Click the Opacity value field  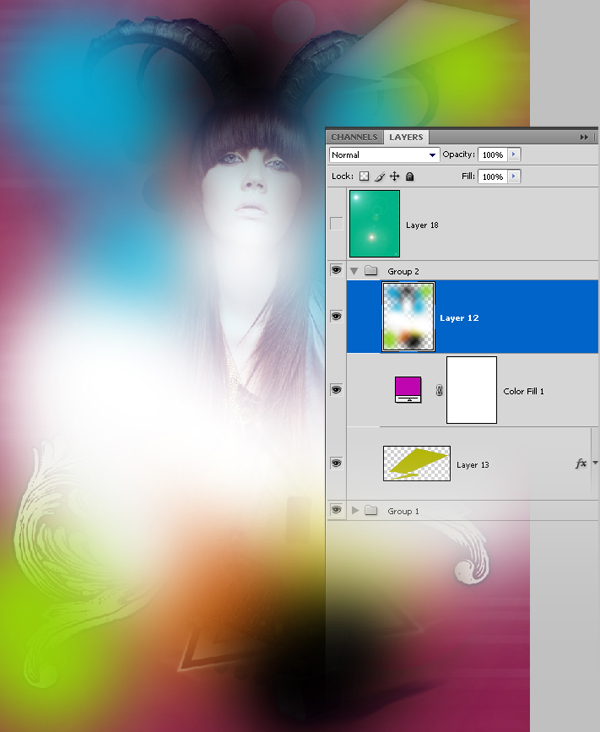pyautogui.click(x=493, y=155)
